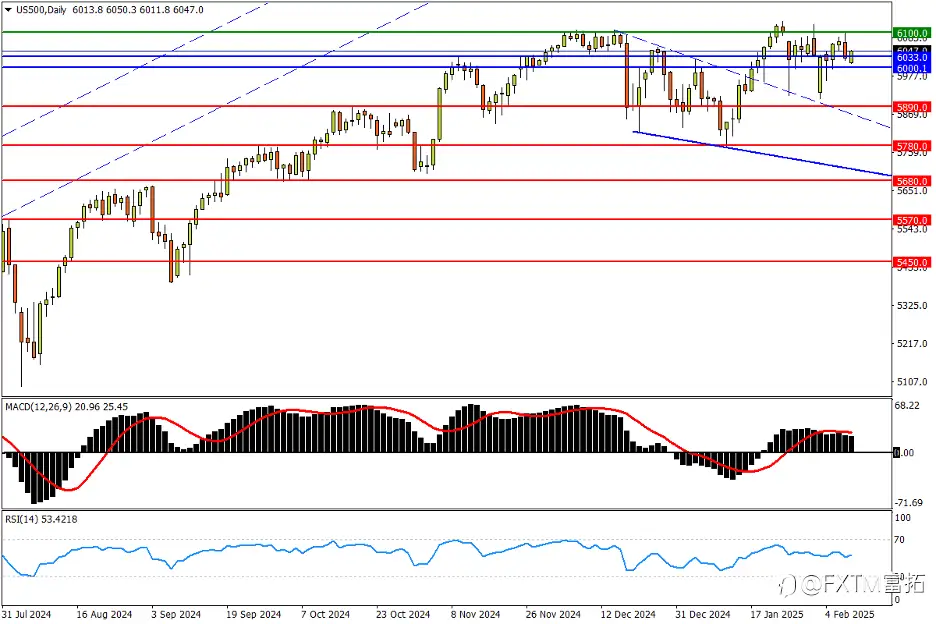Click the 31 Jul 2024 date label
Image resolution: width=936 pixels, height=624 pixels.
click(26, 614)
